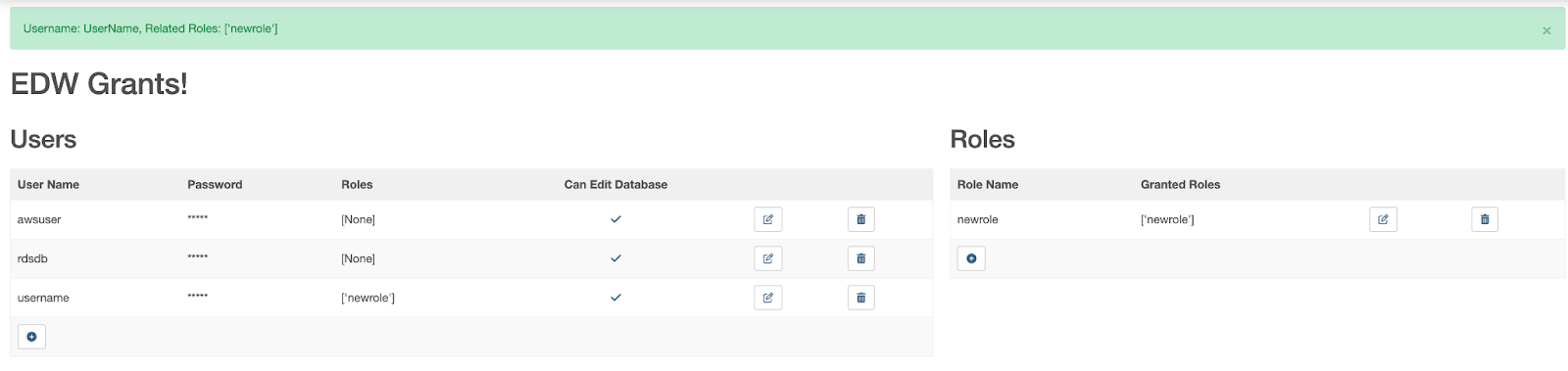The width and height of the screenshot is (1568, 371).
Task: Dismiss the green alert banner
Action: 1546,30
